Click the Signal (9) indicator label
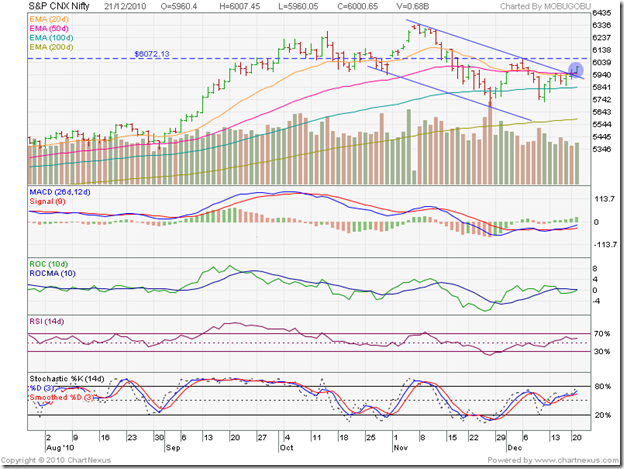624x469 pixels. click(x=43, y=200)
